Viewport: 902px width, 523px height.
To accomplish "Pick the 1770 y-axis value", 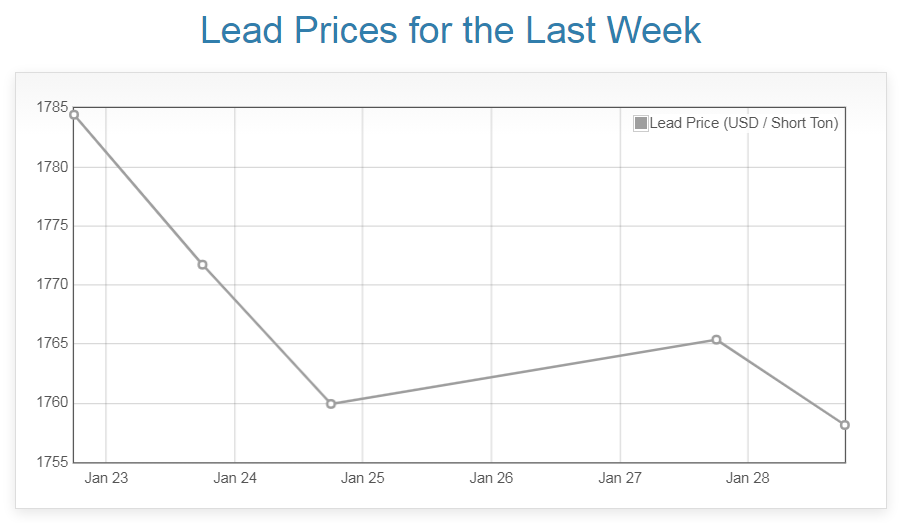I will 52,285.
